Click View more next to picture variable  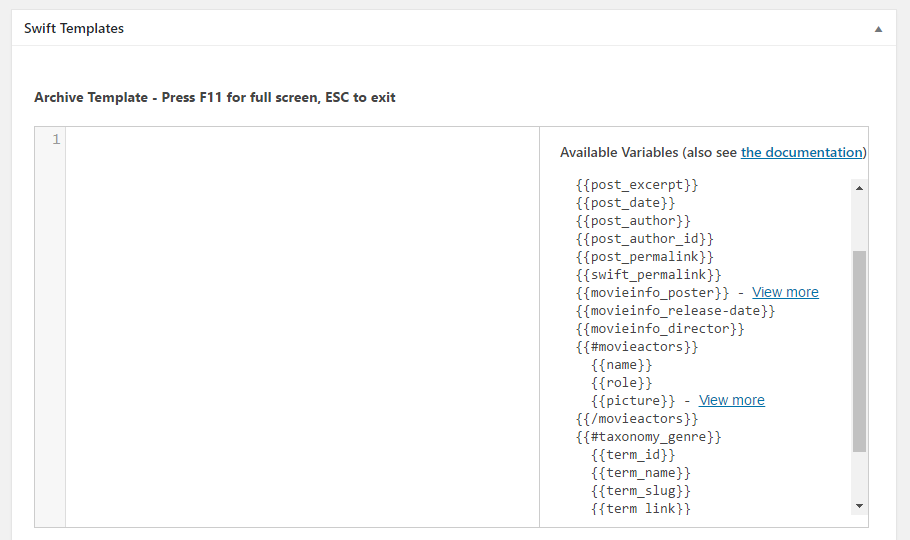(731, 400)
